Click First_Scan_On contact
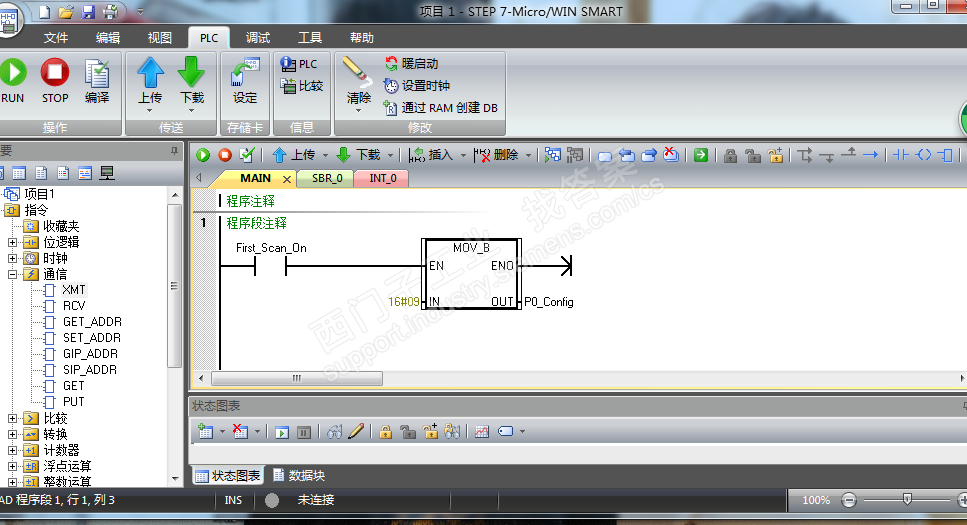967x525 pixels. tap(270, 267)
